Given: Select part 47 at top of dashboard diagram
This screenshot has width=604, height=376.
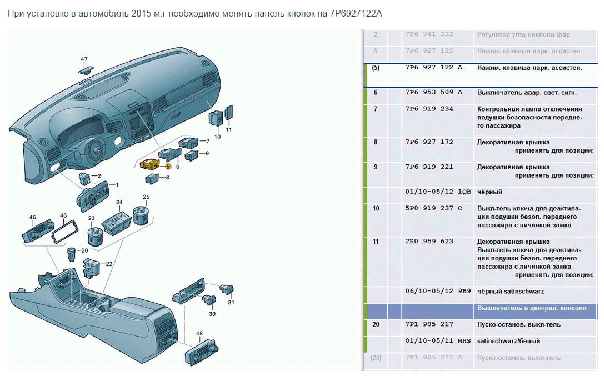Looking at the screenshot, I should [86, 69].
